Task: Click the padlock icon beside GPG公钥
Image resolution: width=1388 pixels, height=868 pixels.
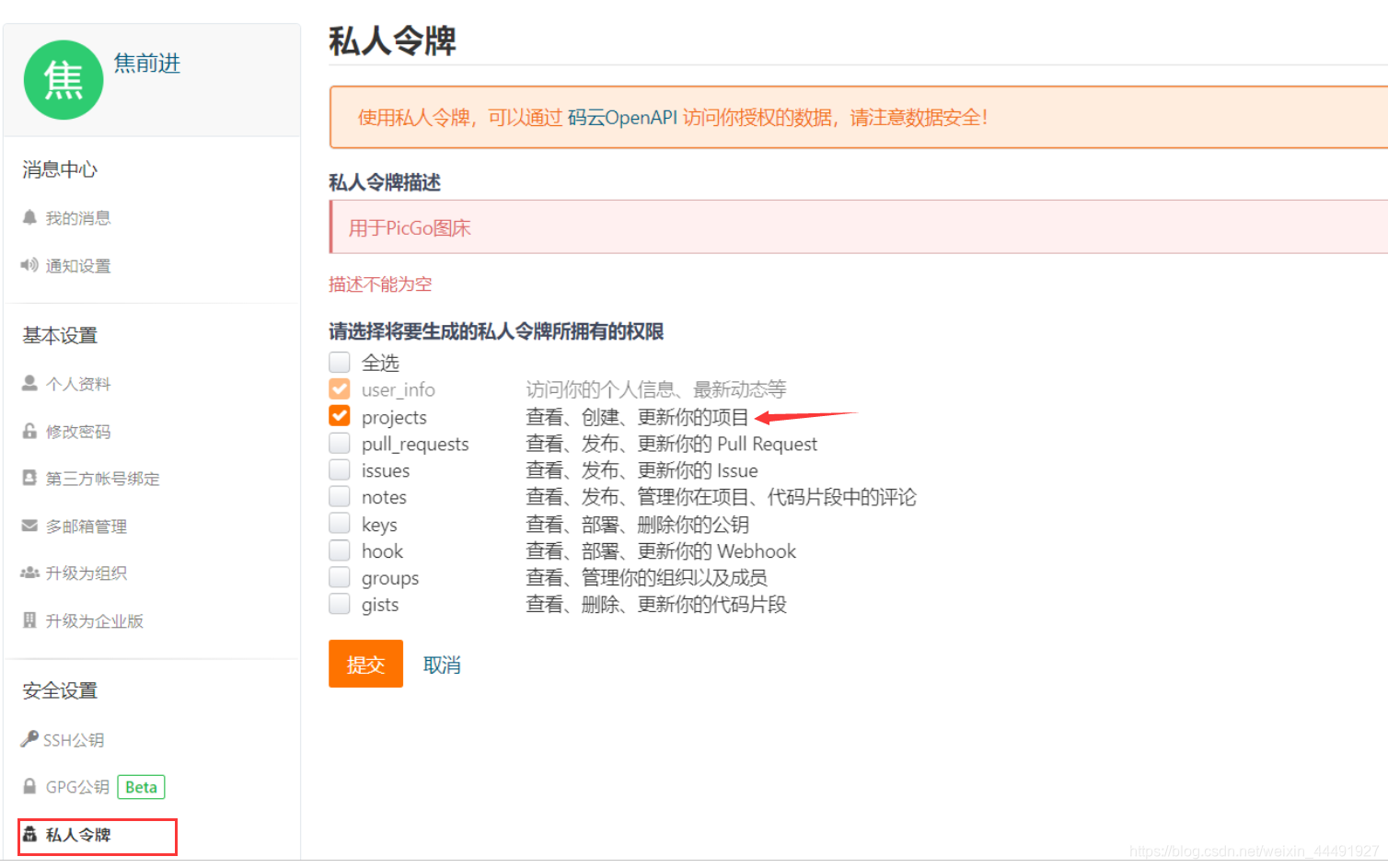Action: point(29,786)
